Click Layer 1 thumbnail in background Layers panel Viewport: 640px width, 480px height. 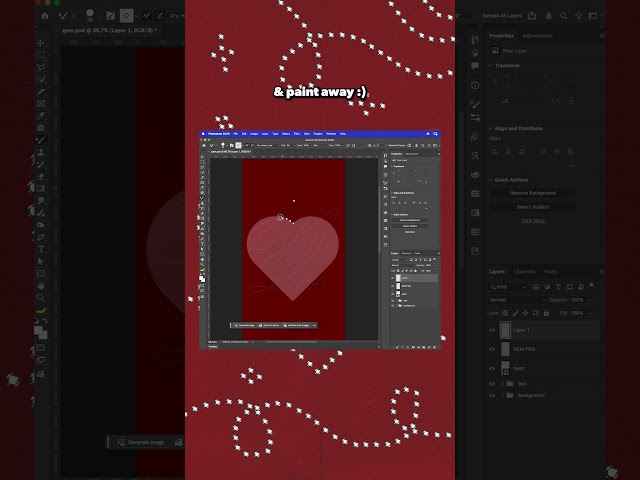[505, 330]
